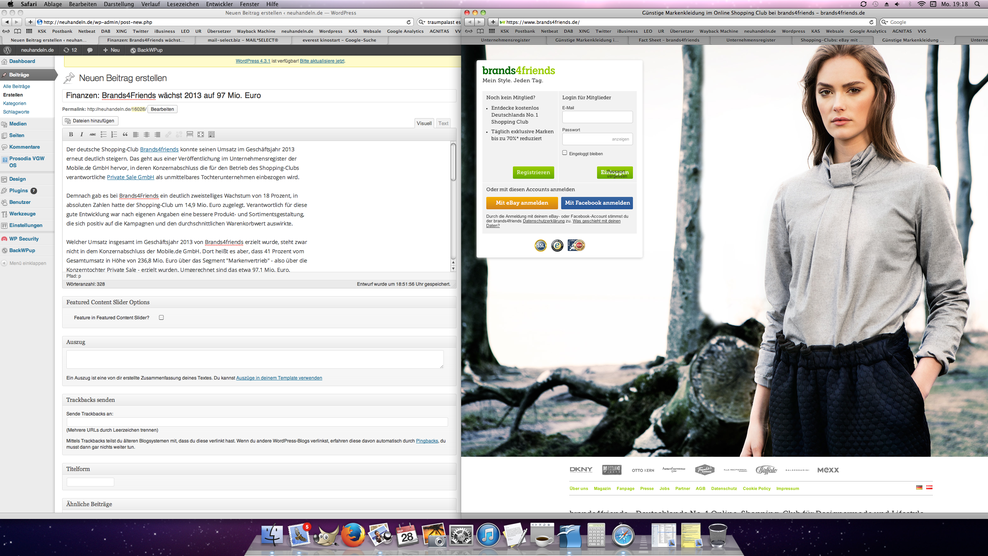Open the updates counter showing 12
This screenshot has width=988, height=556.
71,50
